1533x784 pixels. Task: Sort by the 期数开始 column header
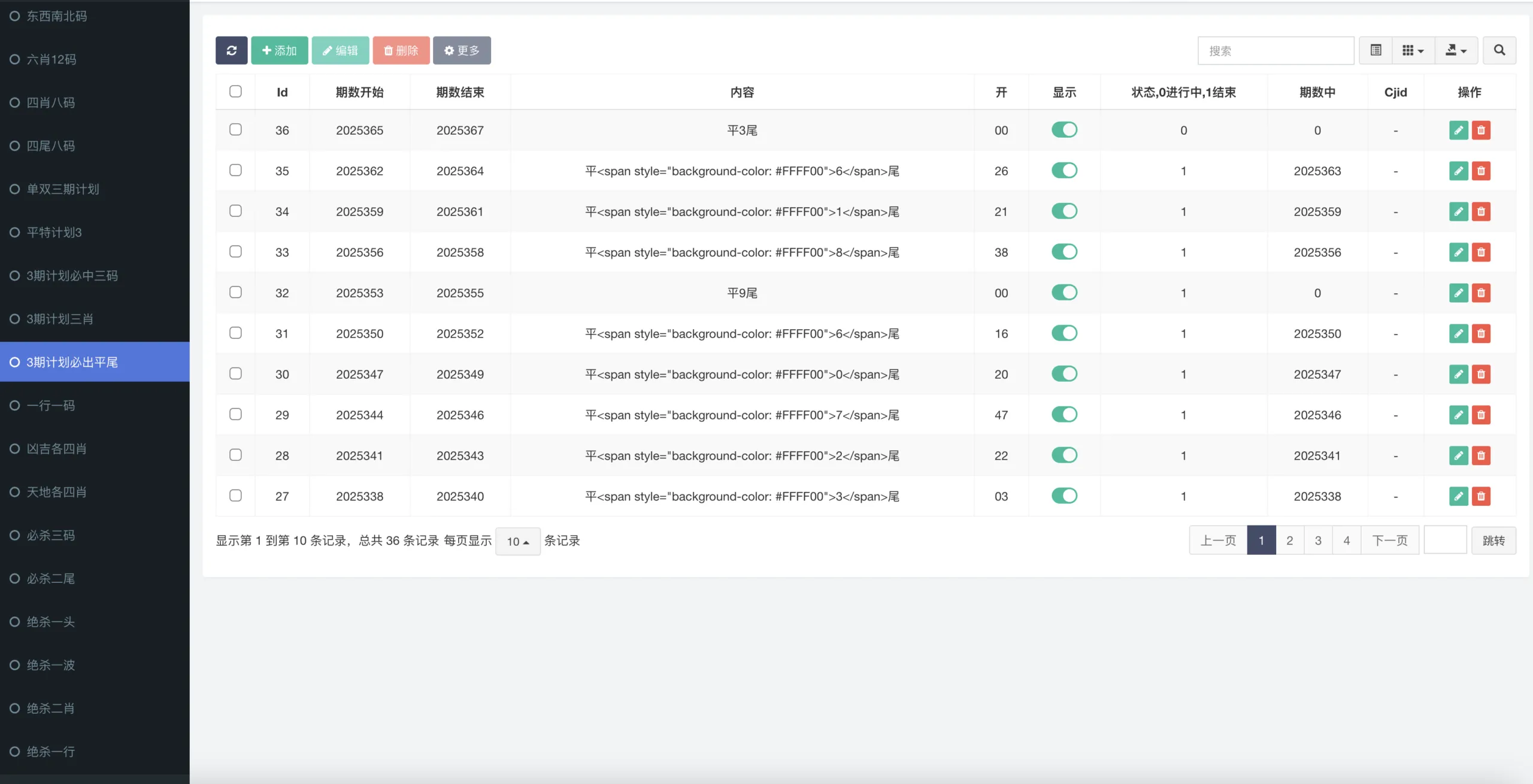click(359, 92)
